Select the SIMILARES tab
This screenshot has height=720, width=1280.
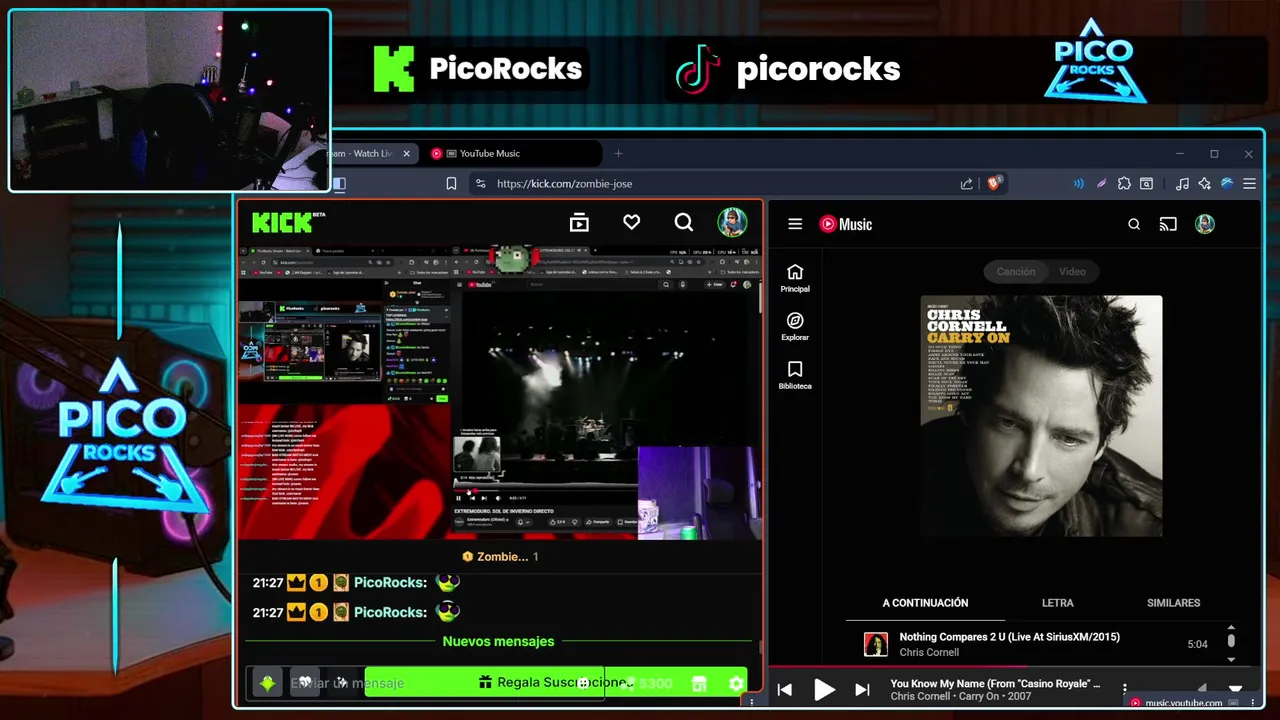tap(1173, 603)
